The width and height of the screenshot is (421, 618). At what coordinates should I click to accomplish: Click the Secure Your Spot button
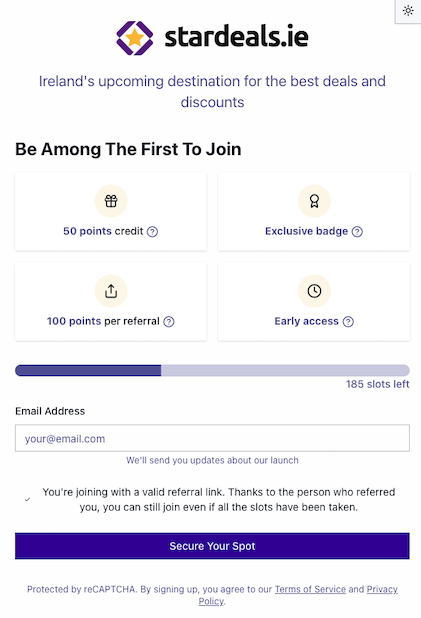(x=212, y=546)
